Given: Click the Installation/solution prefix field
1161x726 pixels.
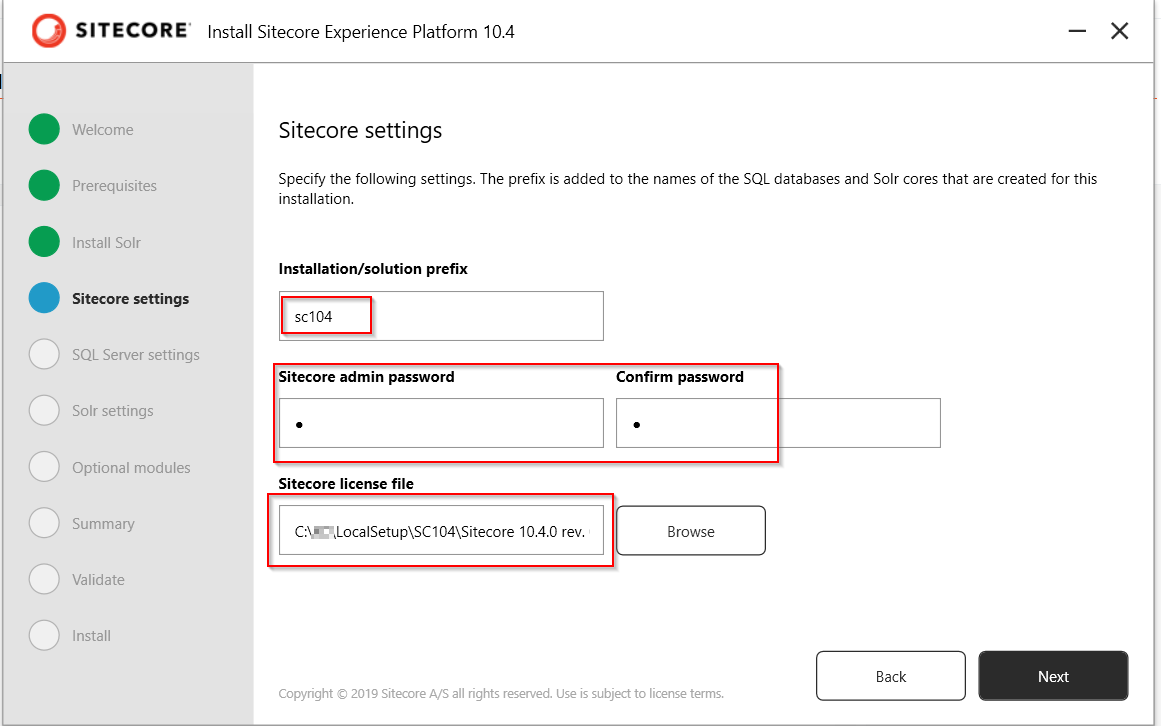Looking at the screenshot, I should (x=441, y=316).
